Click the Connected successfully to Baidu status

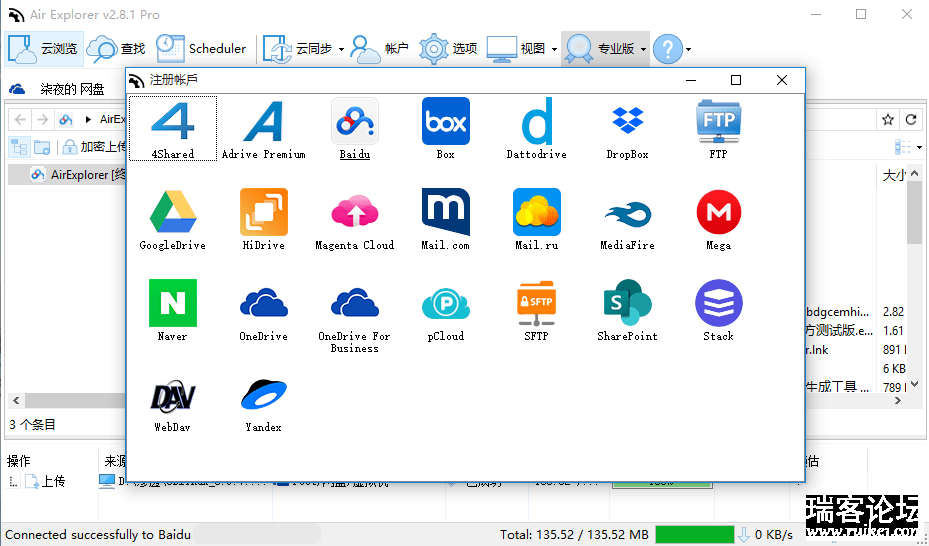[98, 535]
